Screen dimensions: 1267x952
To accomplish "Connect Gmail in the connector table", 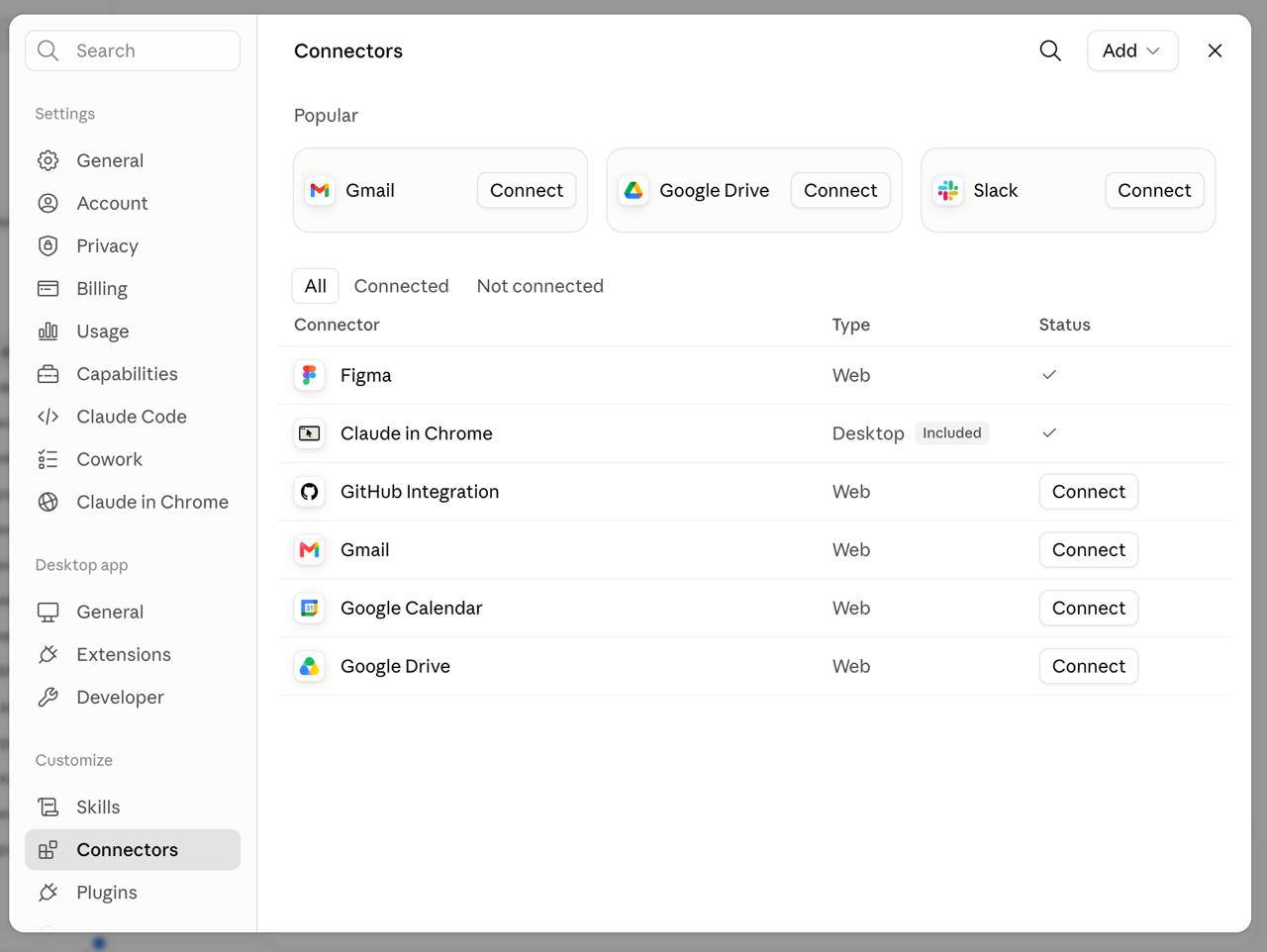I will click(1089, 549).
